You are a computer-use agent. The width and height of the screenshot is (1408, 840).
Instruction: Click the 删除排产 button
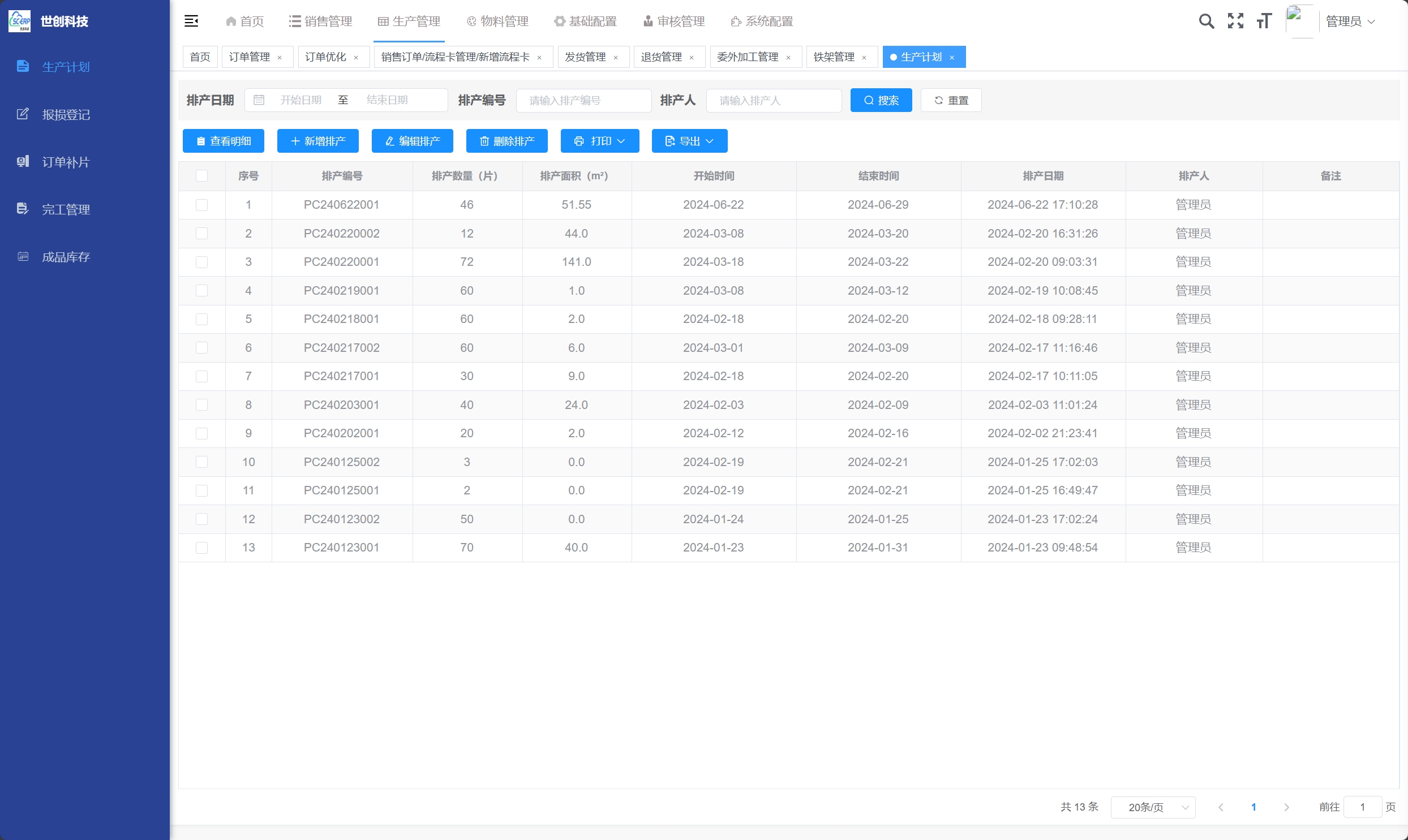coord(507,141)
